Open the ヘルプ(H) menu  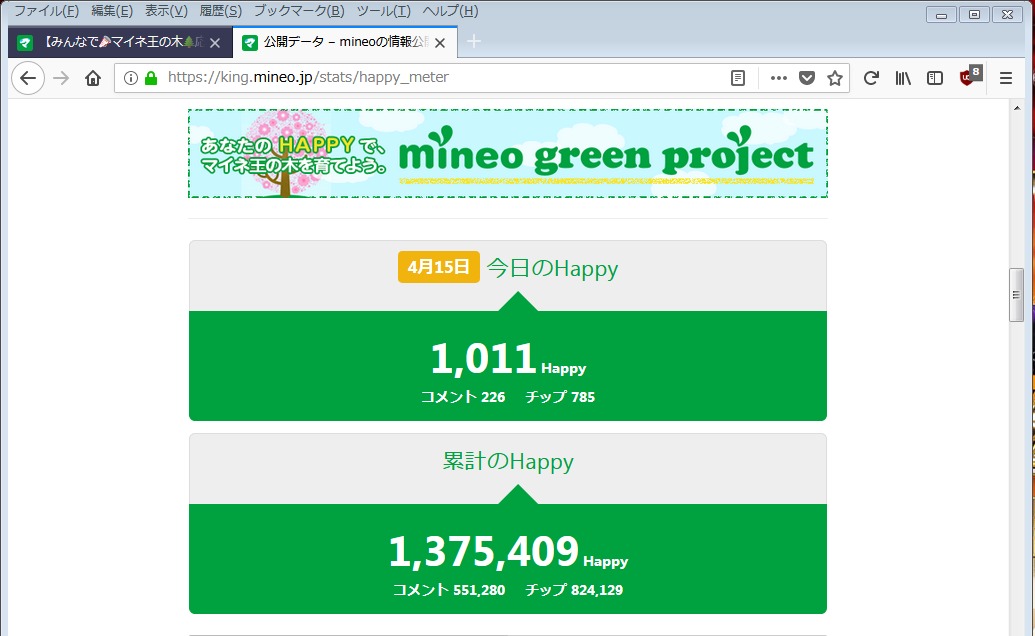click(x=450, y=11)
